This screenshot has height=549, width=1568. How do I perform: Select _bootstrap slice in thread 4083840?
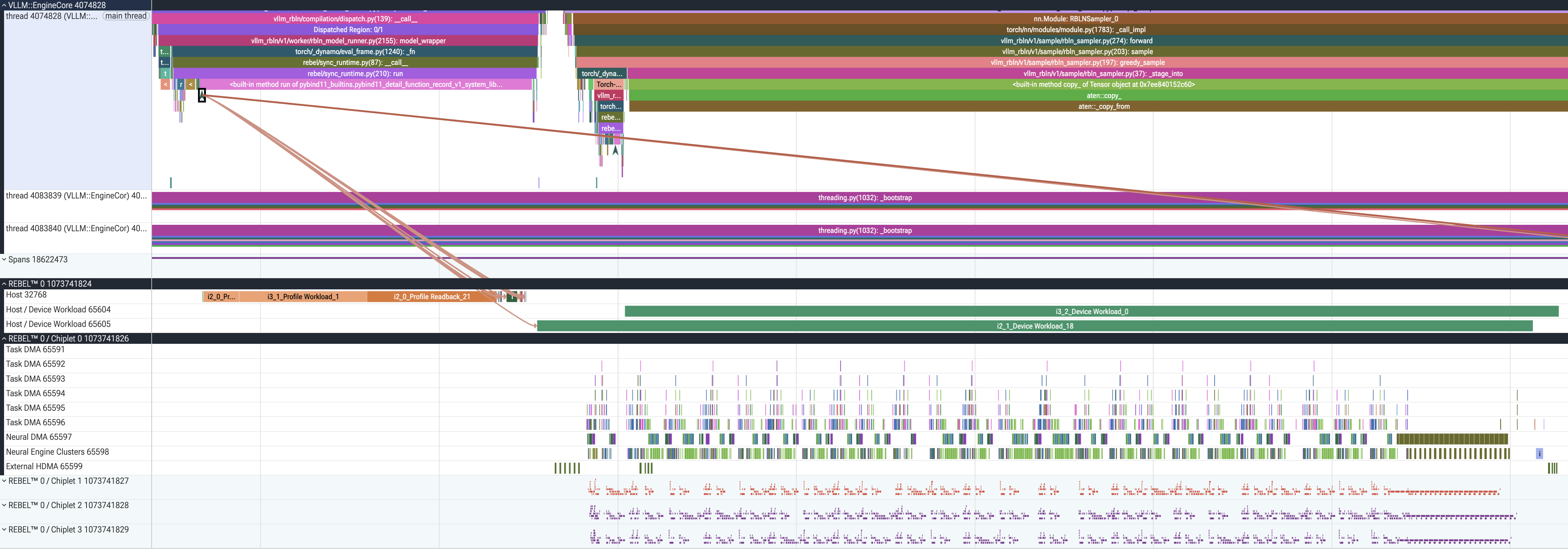point(859,231)
